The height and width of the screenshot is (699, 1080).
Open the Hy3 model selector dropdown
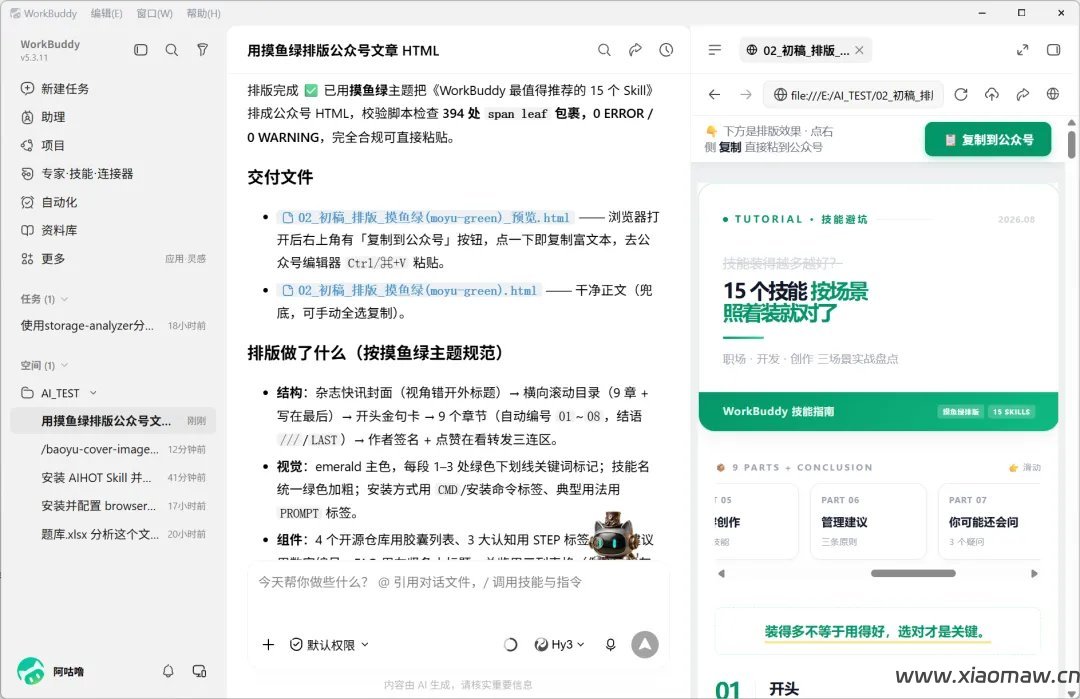pyautogui.click(x=560, y=645)
